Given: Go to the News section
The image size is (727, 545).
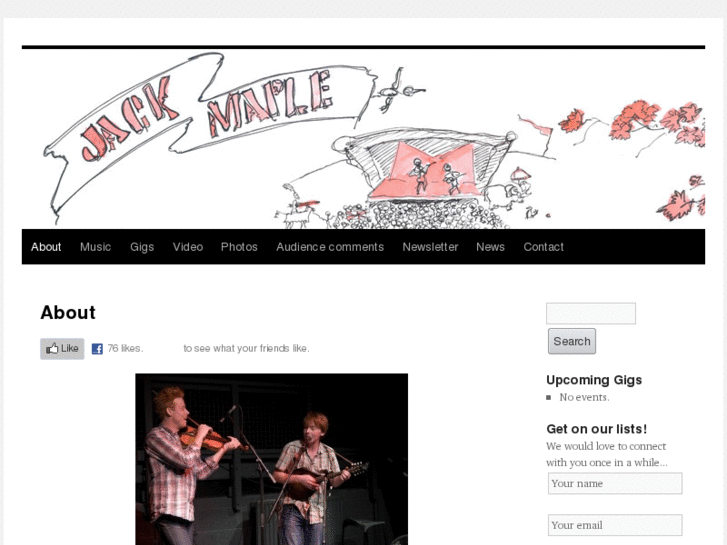Looking at the screenshot, I should [490, 247].
